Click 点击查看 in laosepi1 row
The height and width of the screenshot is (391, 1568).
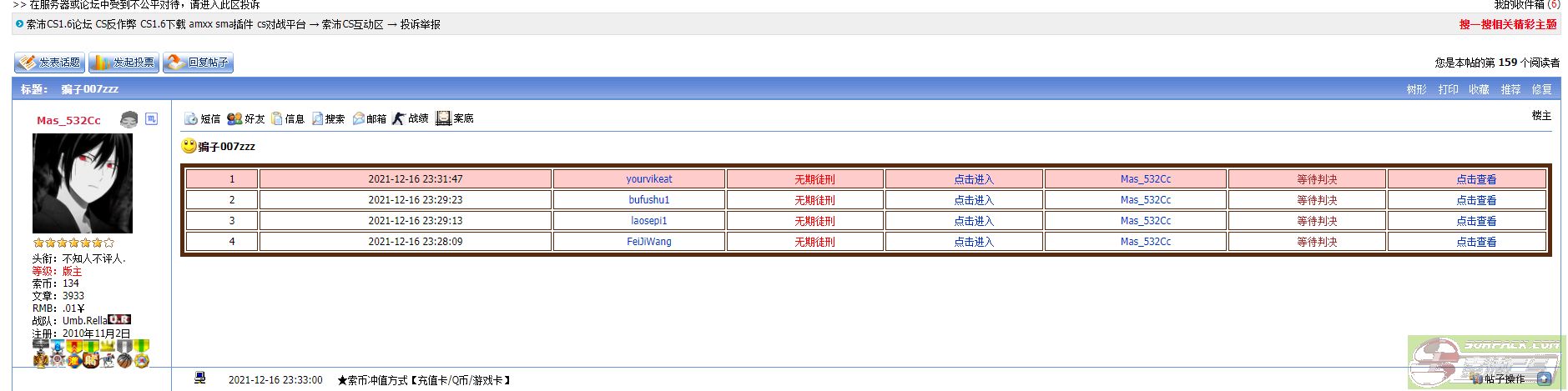coord(1476,220)
